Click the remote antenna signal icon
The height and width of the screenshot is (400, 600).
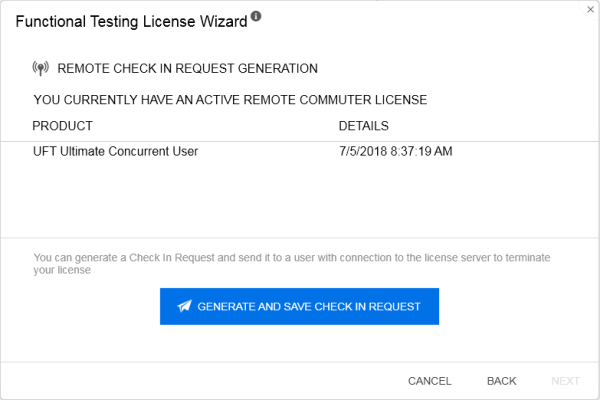pyautogui.click(x=41, y=69)
